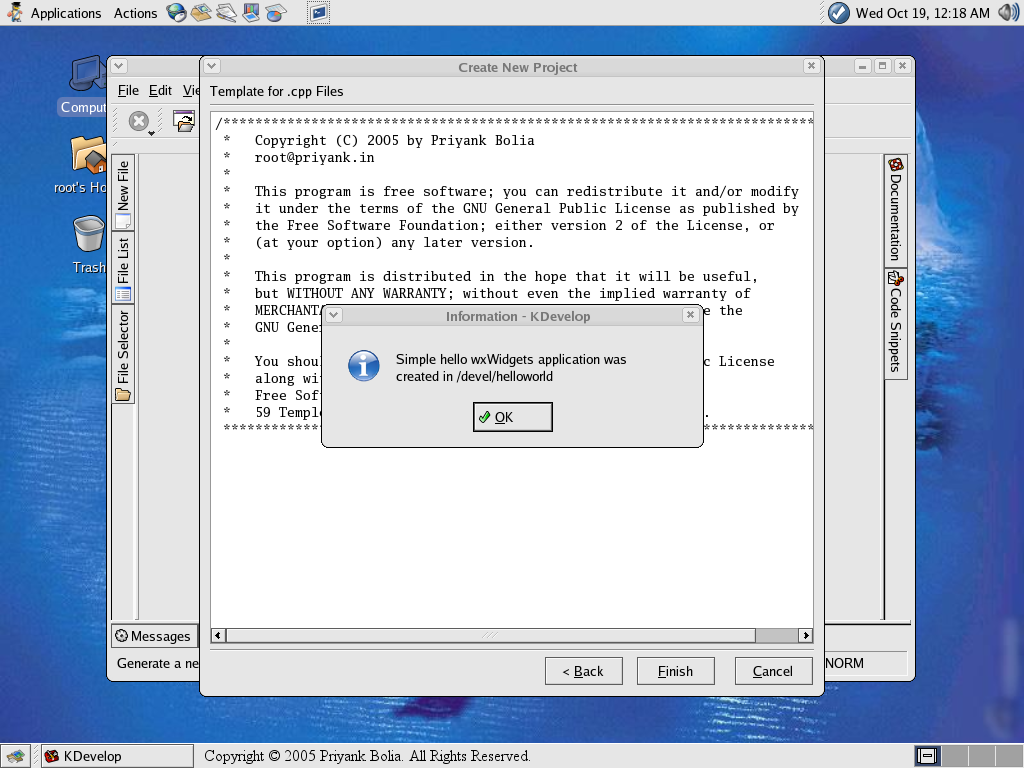Viewport: 1024px width, 768px height.
Task: Click the NORM status bar indicator
Action: click(844, 664)
